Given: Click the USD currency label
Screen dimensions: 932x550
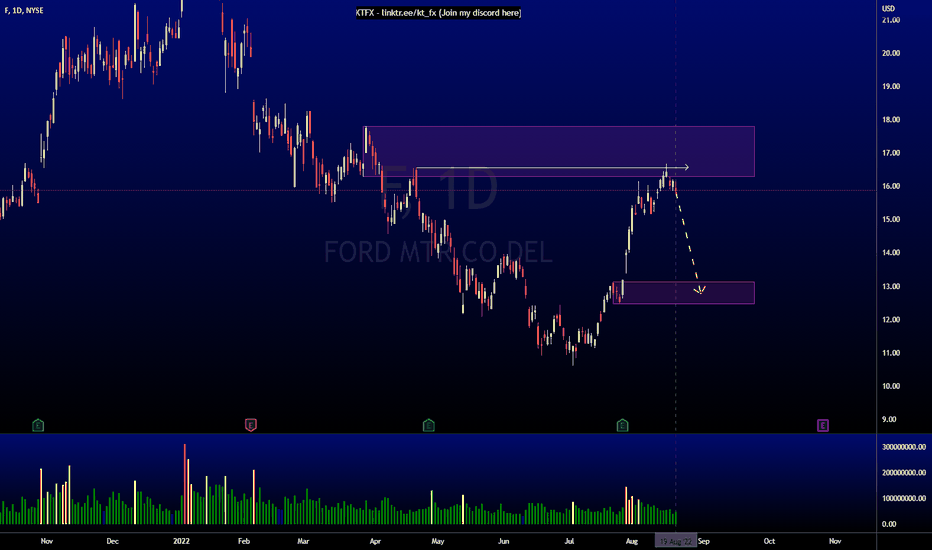Looking at the screenshot, I should pos(888,8).
